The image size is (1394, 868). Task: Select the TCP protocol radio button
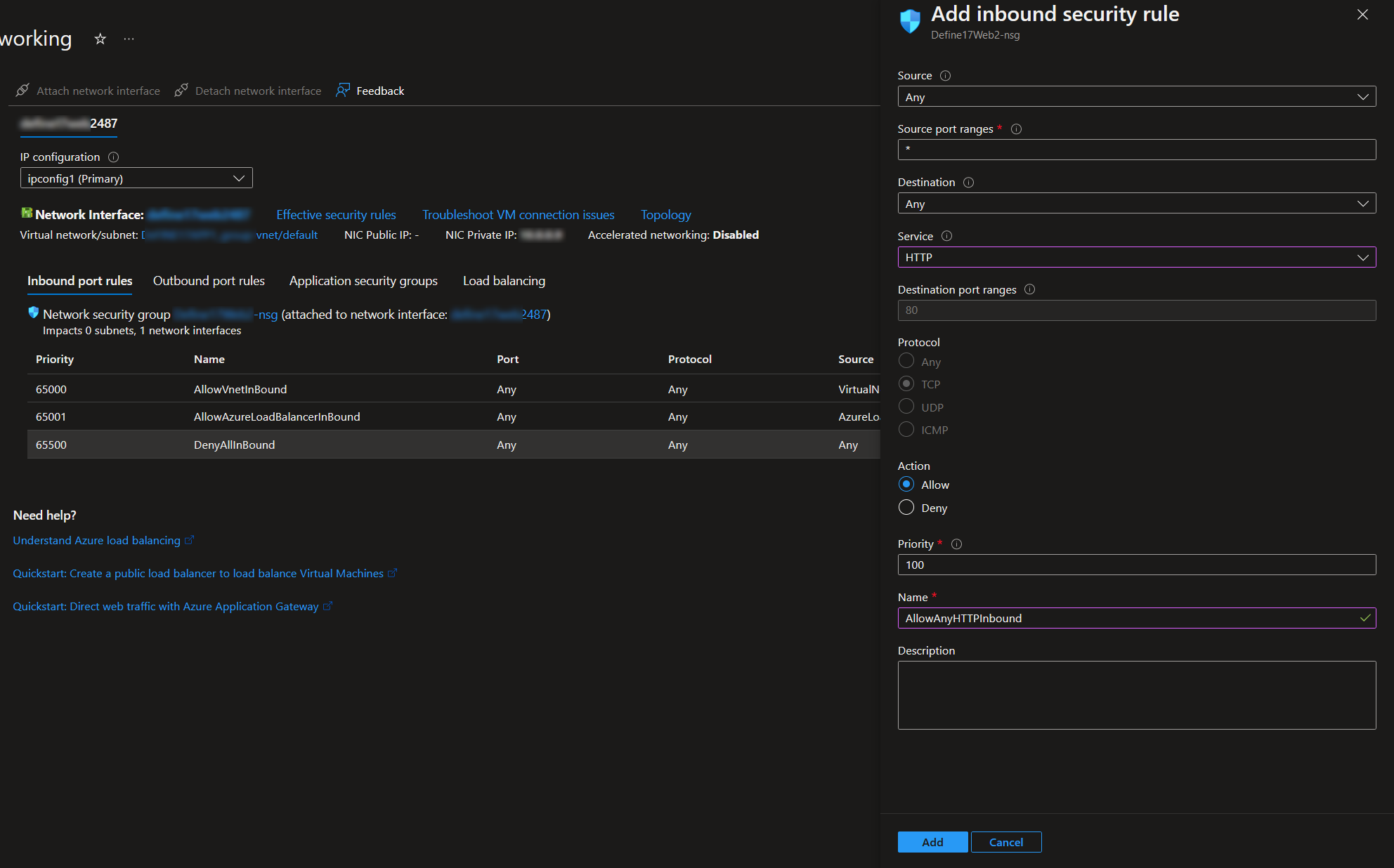(x=906, y=384)
